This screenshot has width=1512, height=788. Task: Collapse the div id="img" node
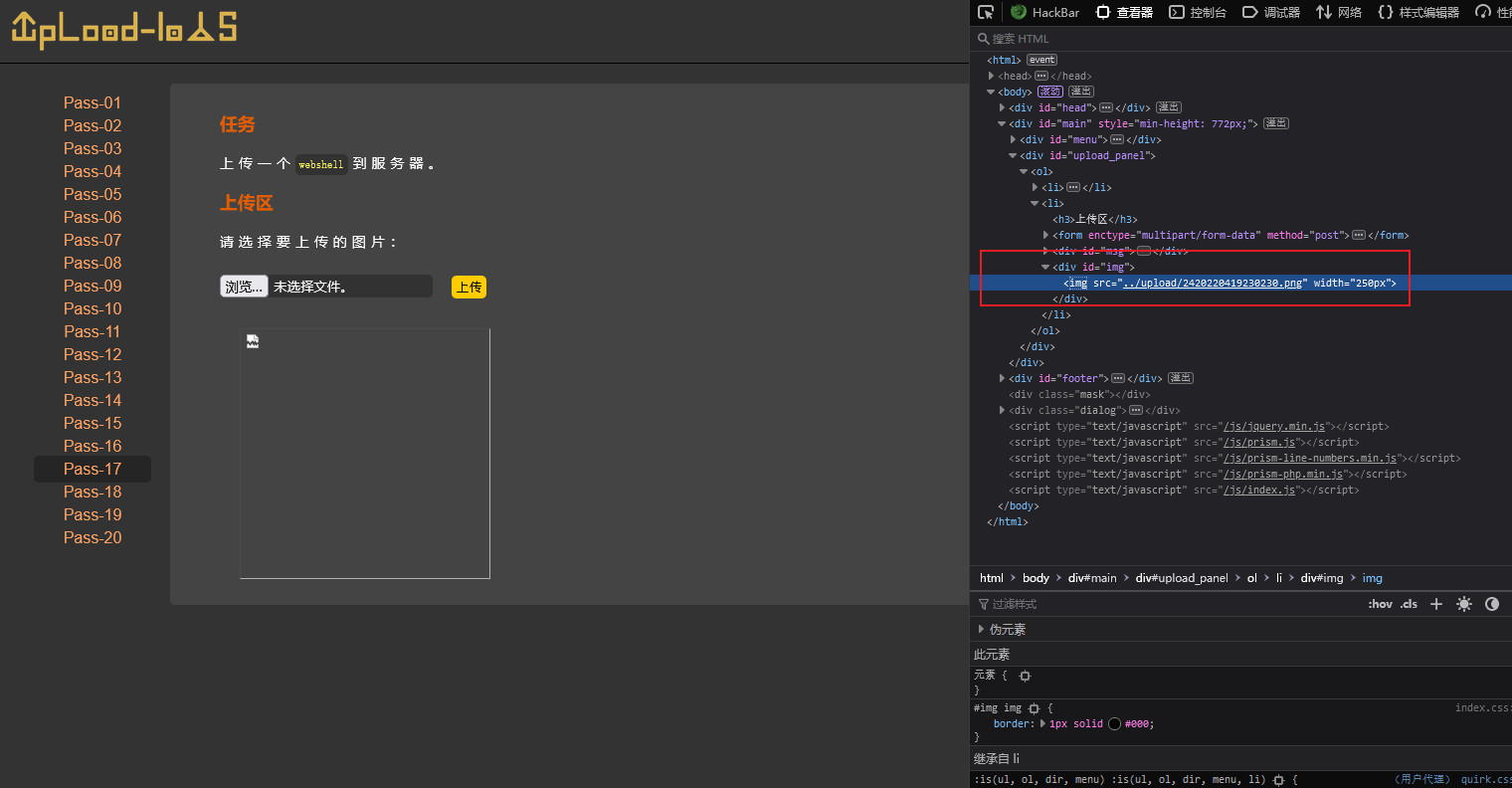pos(1046,267)
